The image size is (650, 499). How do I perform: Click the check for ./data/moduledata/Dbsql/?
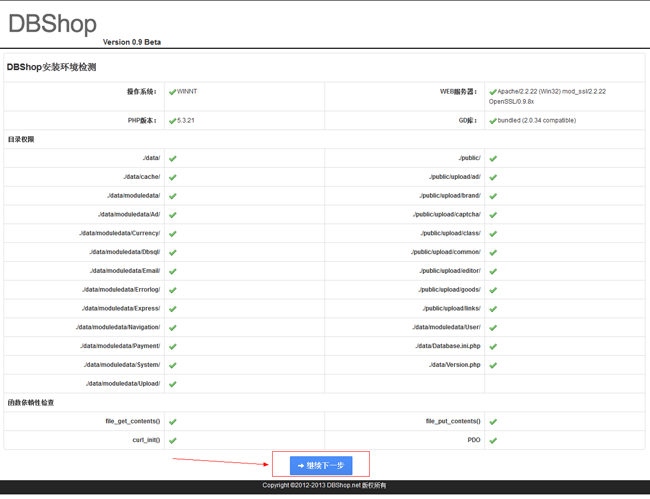[172, 252]
